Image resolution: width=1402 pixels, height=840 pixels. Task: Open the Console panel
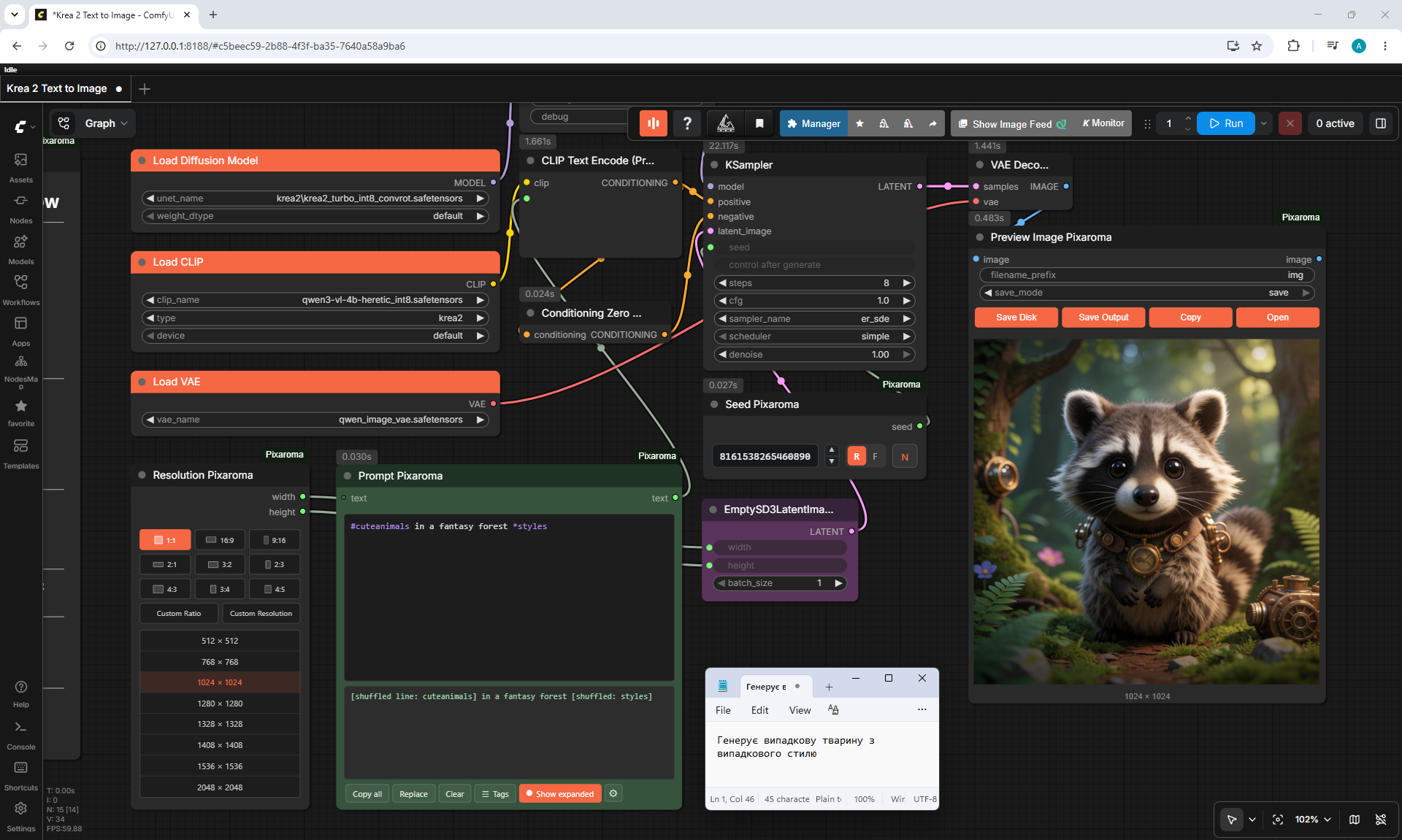click(20, 735)
